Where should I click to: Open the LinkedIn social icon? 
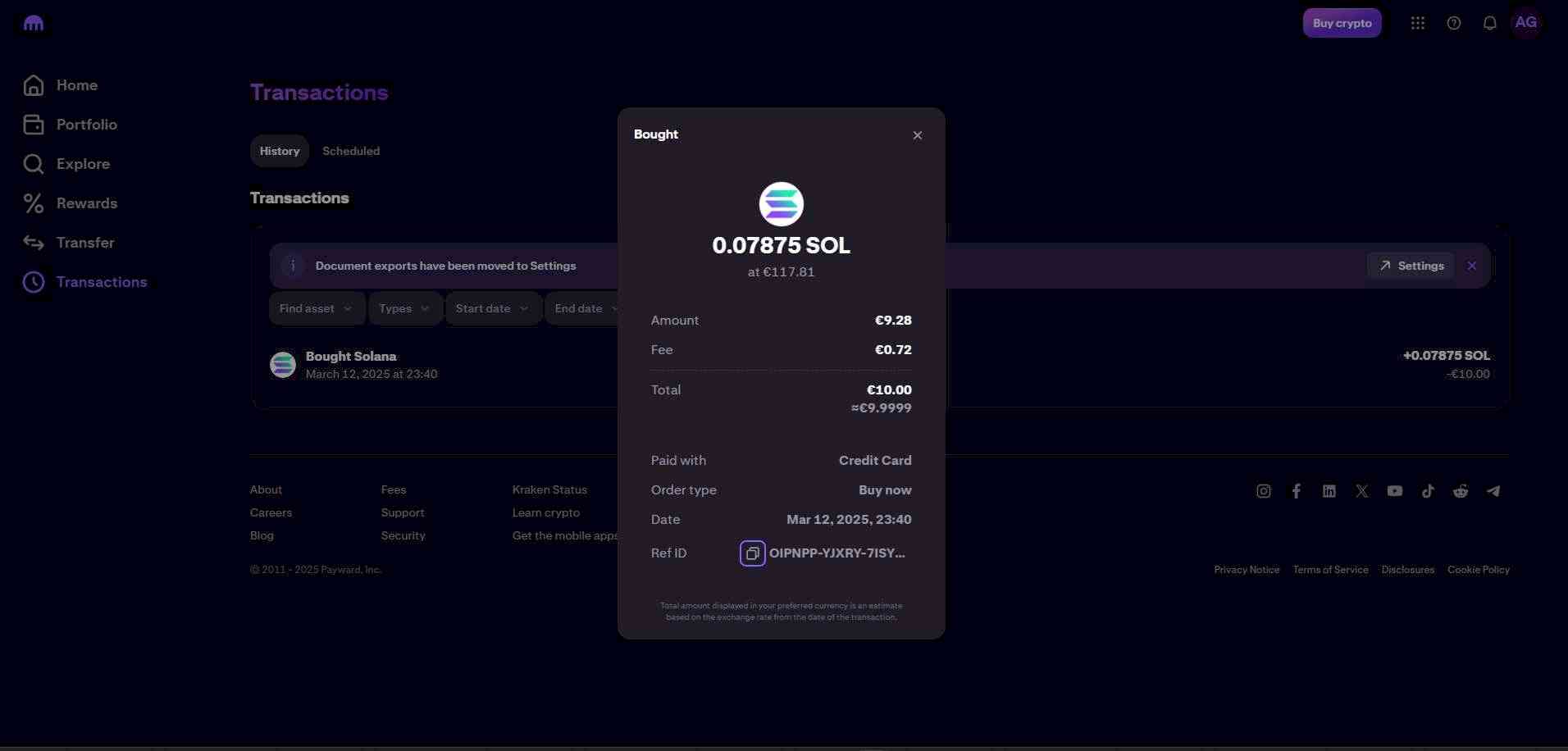point(1329,491)
